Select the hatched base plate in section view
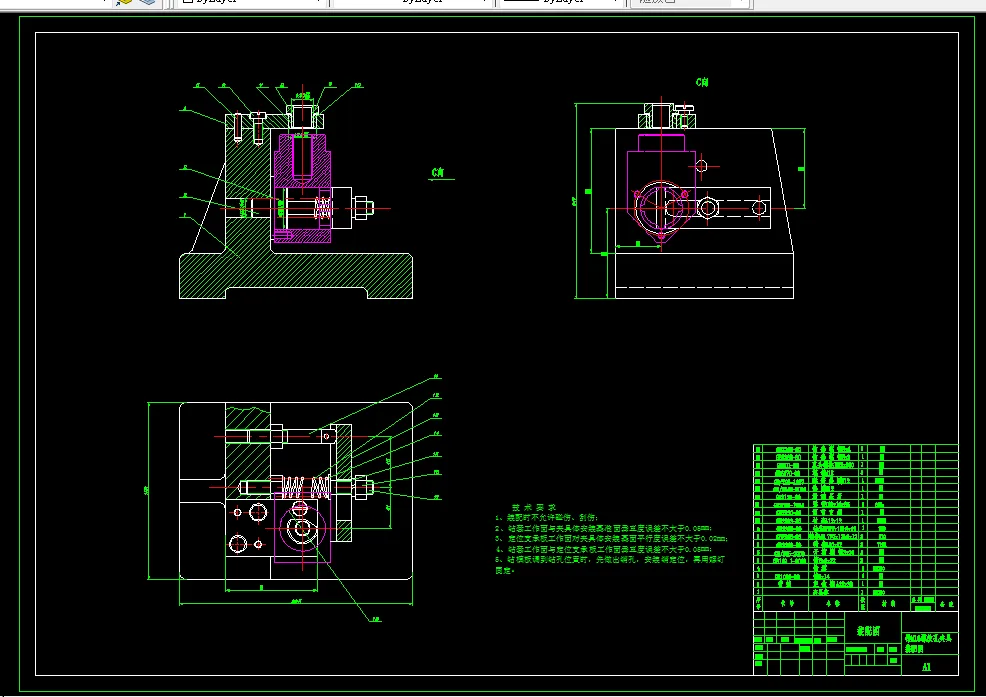This screenshot has height=697, width=986. click(296, 276)
